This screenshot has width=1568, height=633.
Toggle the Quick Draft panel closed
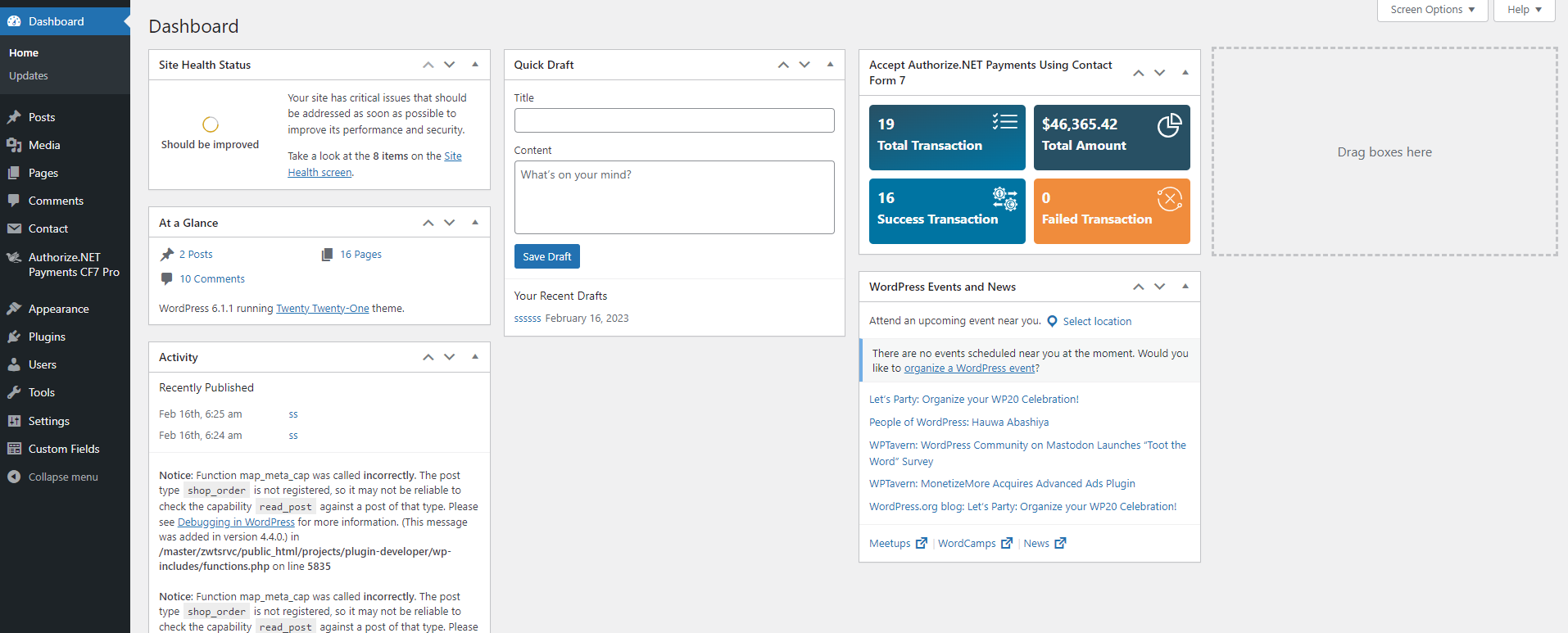coord(830,65)
